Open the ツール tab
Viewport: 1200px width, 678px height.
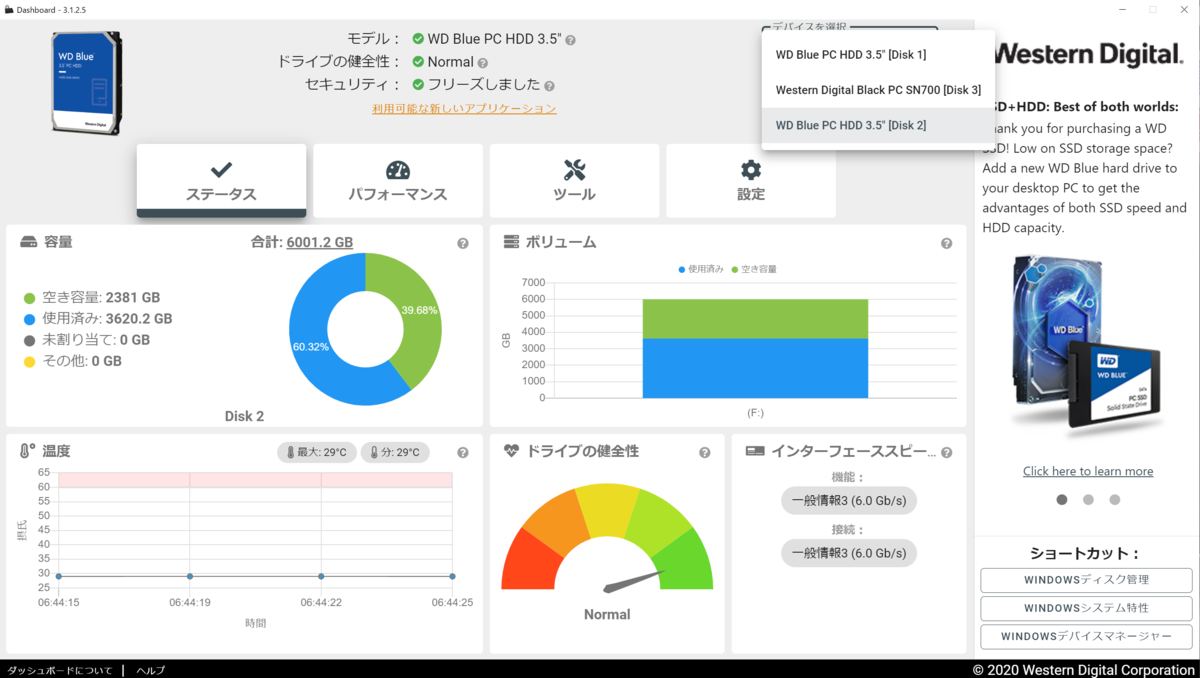tap(574, 181)
